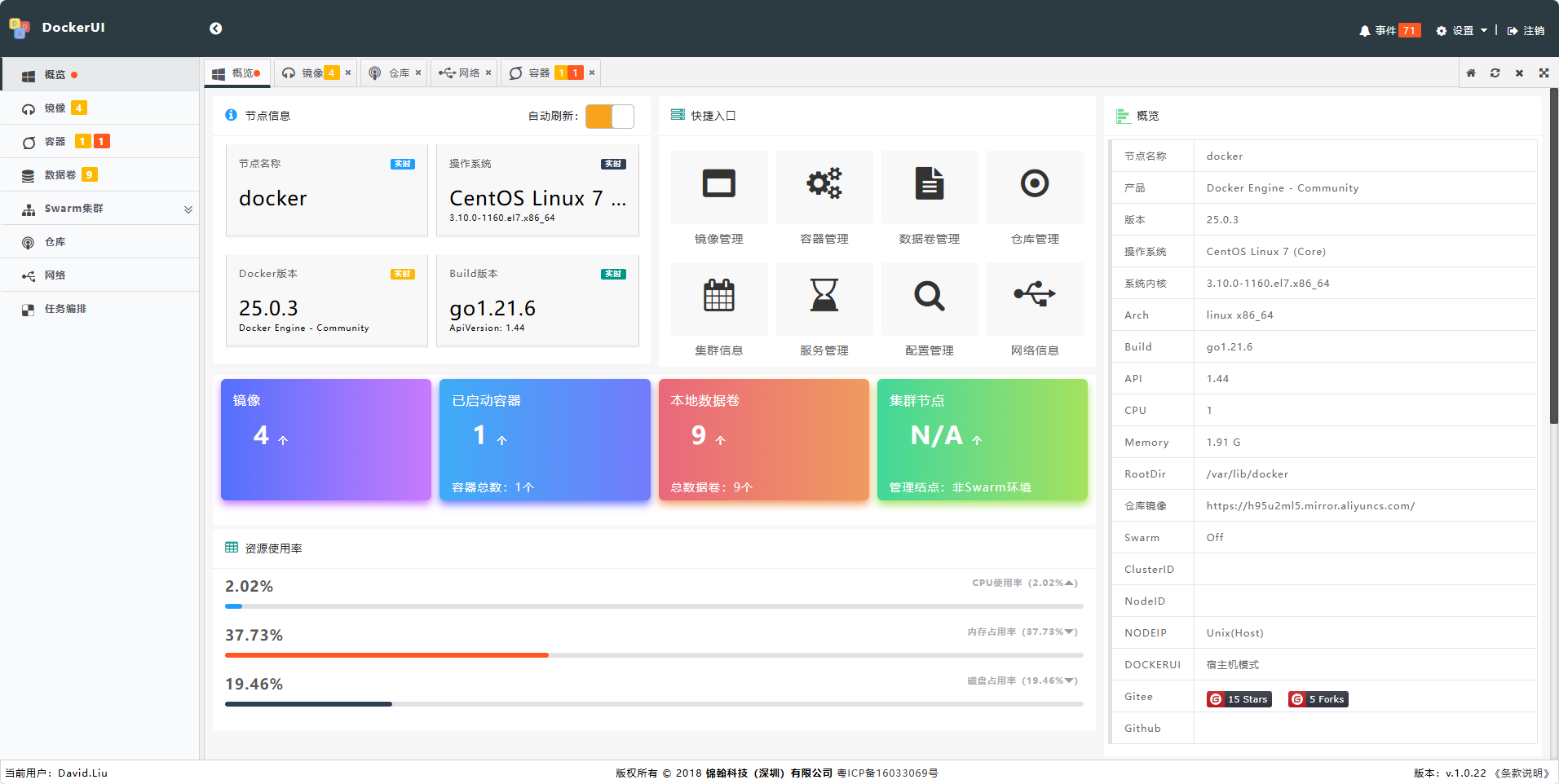Click the 镜像 count card
This screenshot has height=784, width=1559.
tap(326, 439)
